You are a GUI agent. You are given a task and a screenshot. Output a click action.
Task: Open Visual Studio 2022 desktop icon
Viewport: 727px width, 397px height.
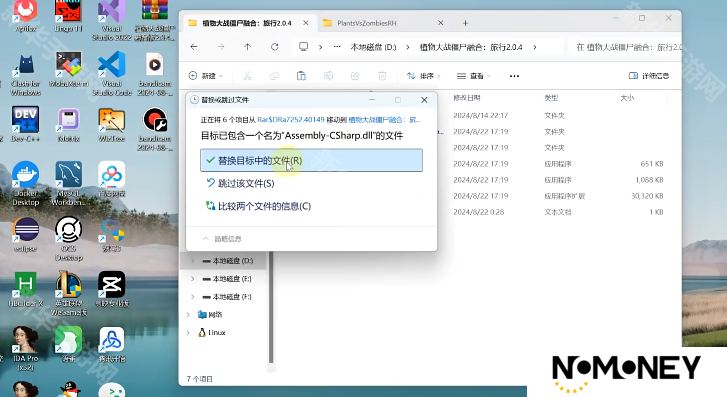point(112,20)
